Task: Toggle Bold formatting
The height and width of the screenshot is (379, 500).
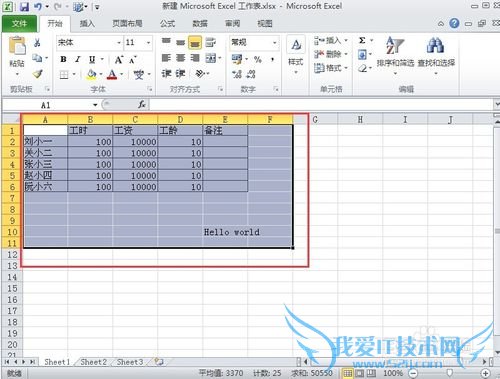Action: [x=63, y=60]
